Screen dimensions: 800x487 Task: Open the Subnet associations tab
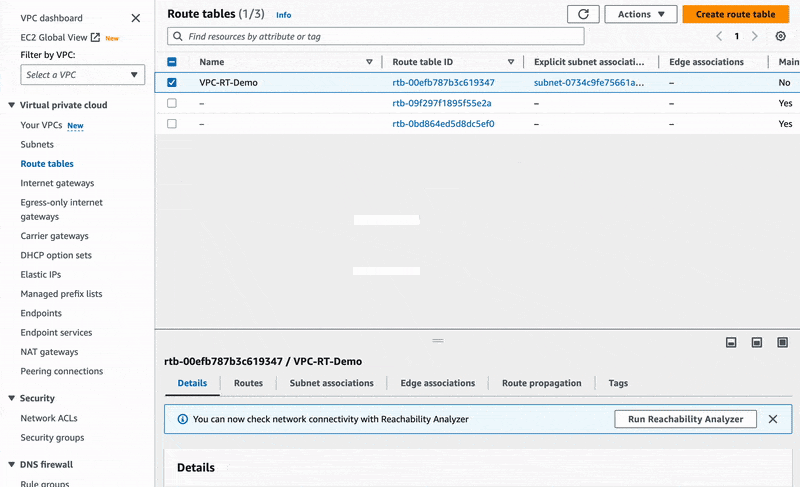coord(331,383)
